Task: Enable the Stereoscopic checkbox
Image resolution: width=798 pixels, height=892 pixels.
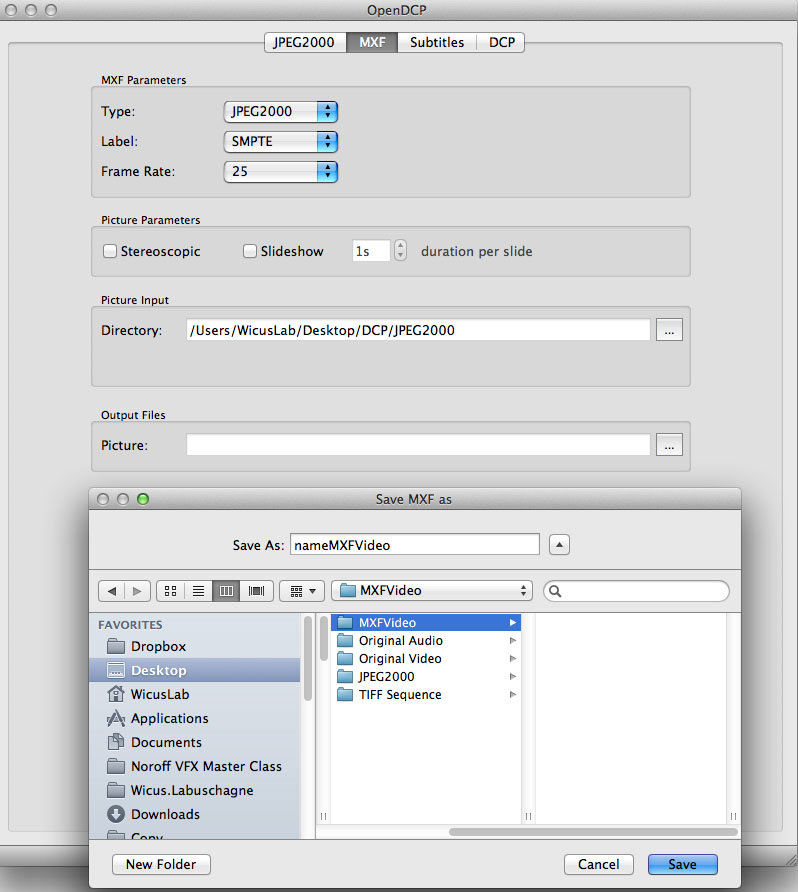Action: click(110, 251)
